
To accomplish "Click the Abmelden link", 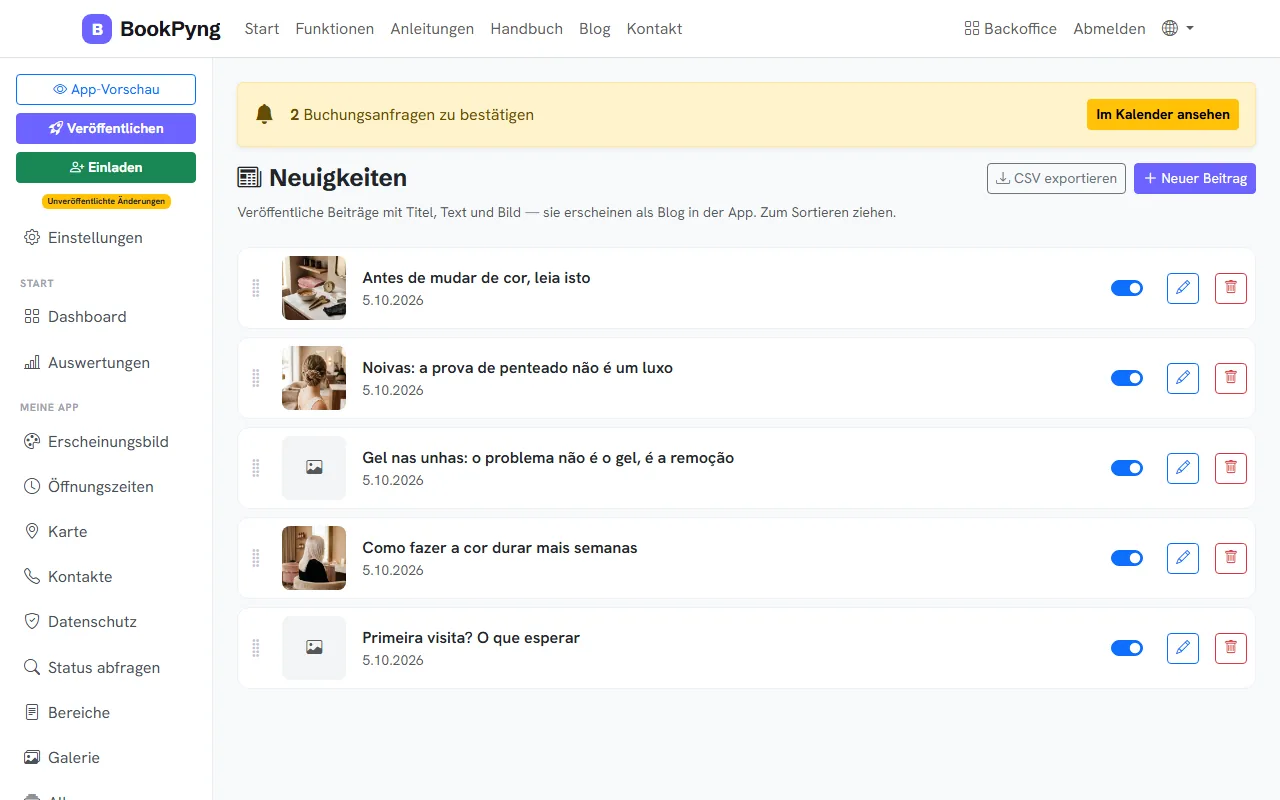I will pyautogui.click(x=1109, y=29).
